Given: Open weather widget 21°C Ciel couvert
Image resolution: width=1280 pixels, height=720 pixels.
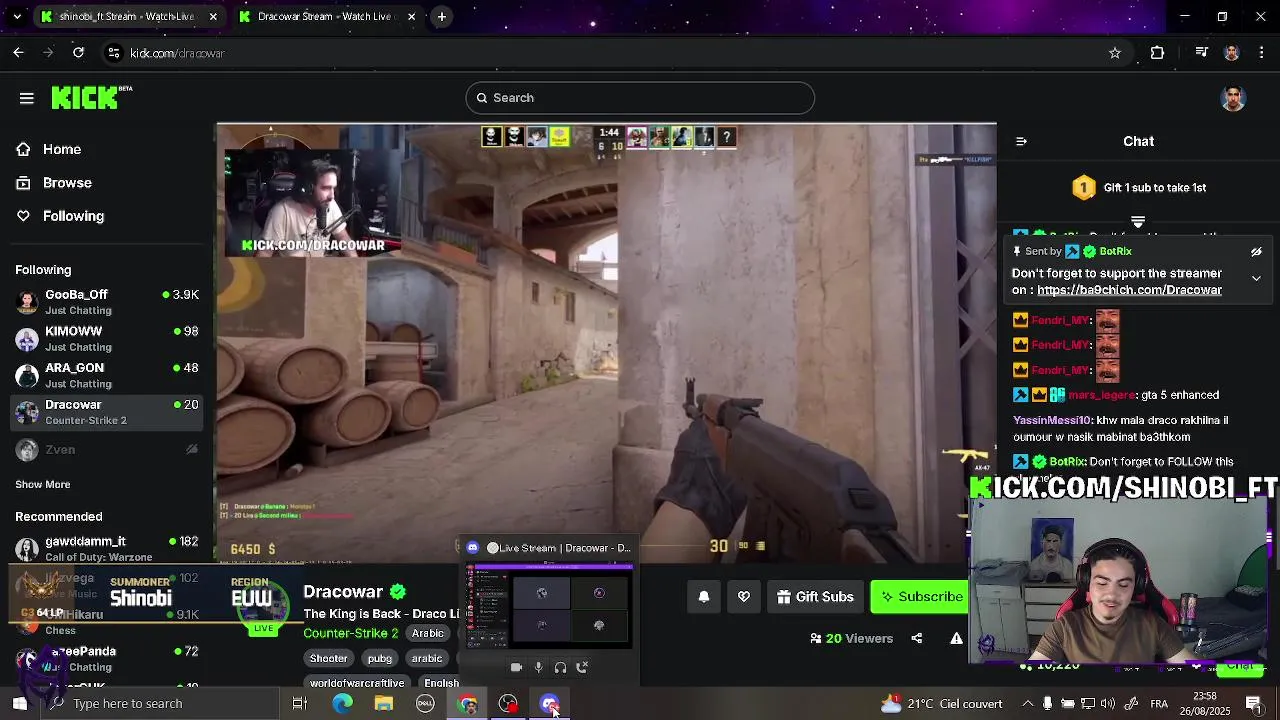Looking at the screenshot, I should (x=942, y=703).
